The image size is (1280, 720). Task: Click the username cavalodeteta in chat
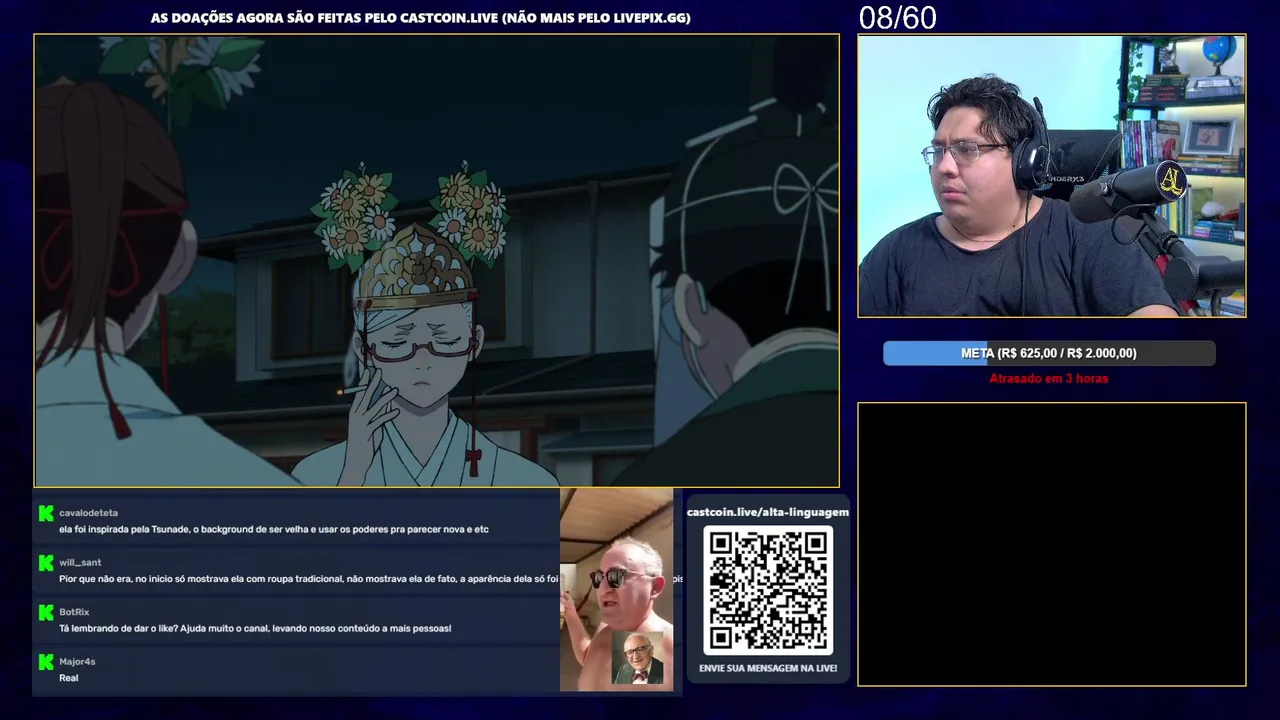click(x=88, y=513)
